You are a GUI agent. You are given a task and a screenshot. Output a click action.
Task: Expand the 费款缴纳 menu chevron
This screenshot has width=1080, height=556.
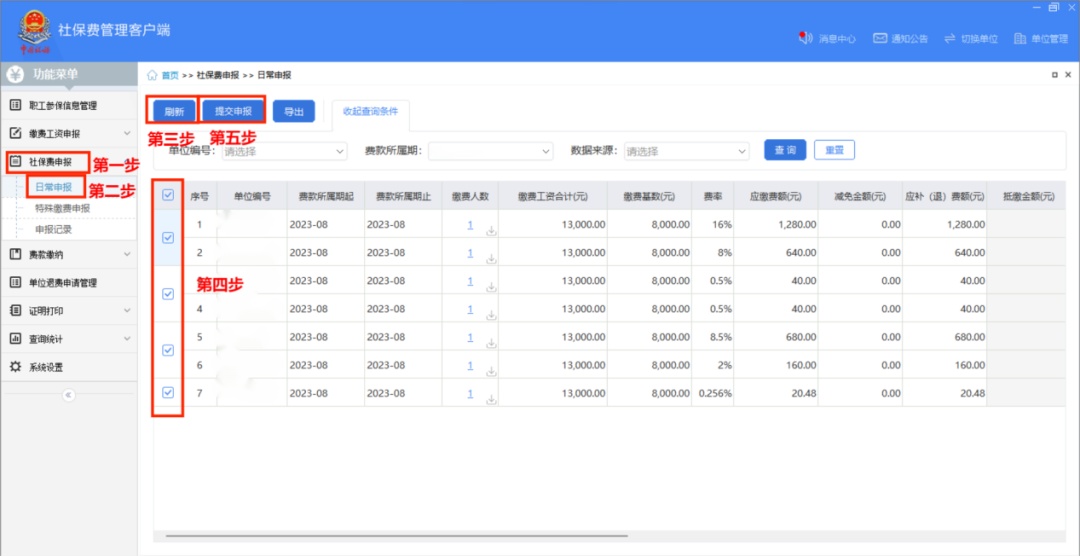point(127,255)
